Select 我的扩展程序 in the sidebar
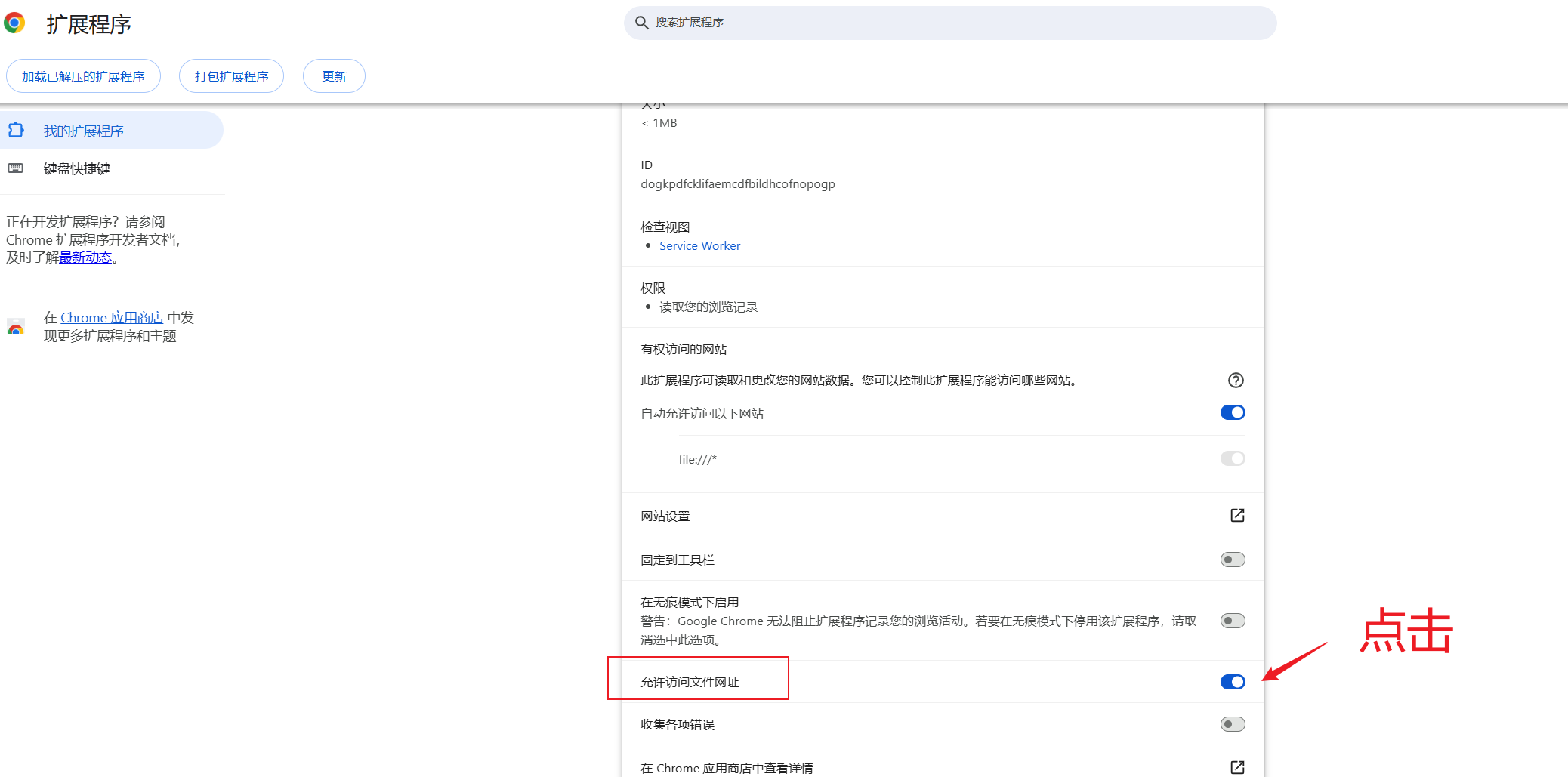This screenshot has width=1568, height=777. click(83, 130)
